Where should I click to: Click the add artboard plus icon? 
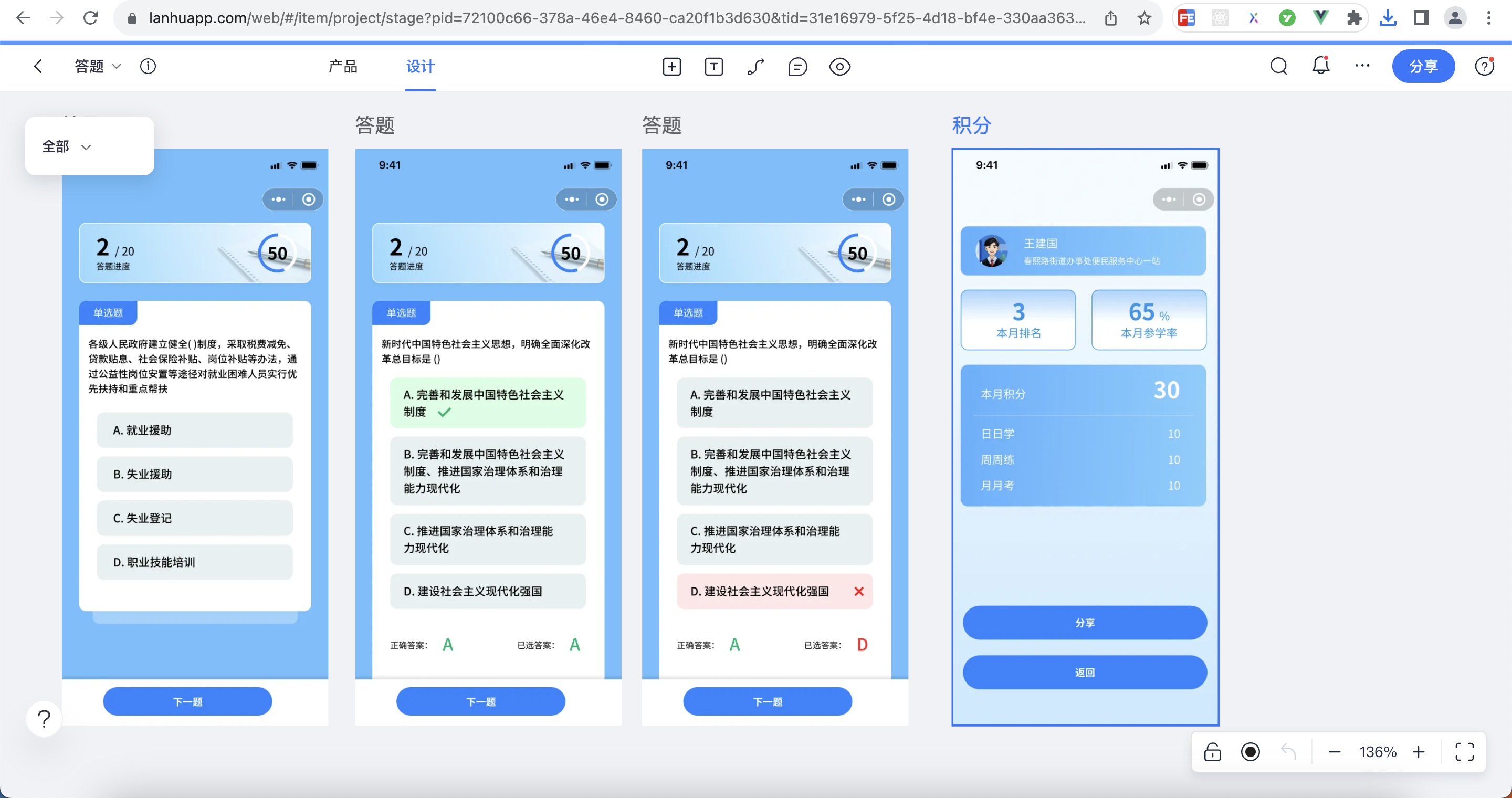coord(671,67)
